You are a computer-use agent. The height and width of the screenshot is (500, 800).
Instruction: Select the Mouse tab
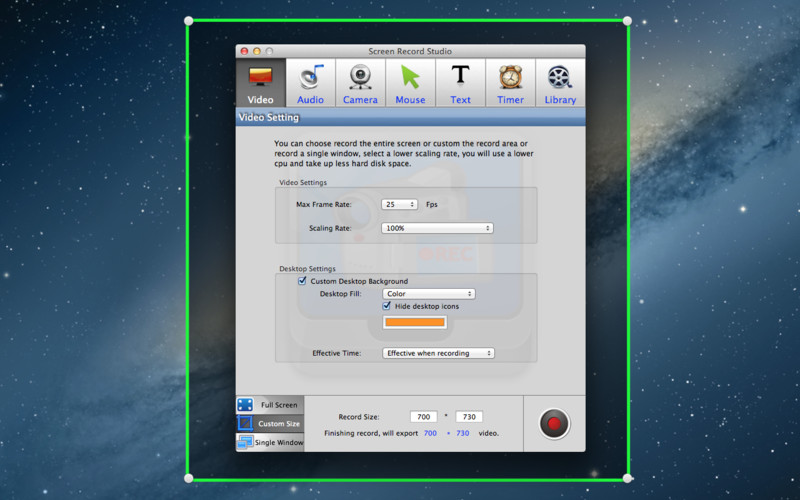coord(410,83)
